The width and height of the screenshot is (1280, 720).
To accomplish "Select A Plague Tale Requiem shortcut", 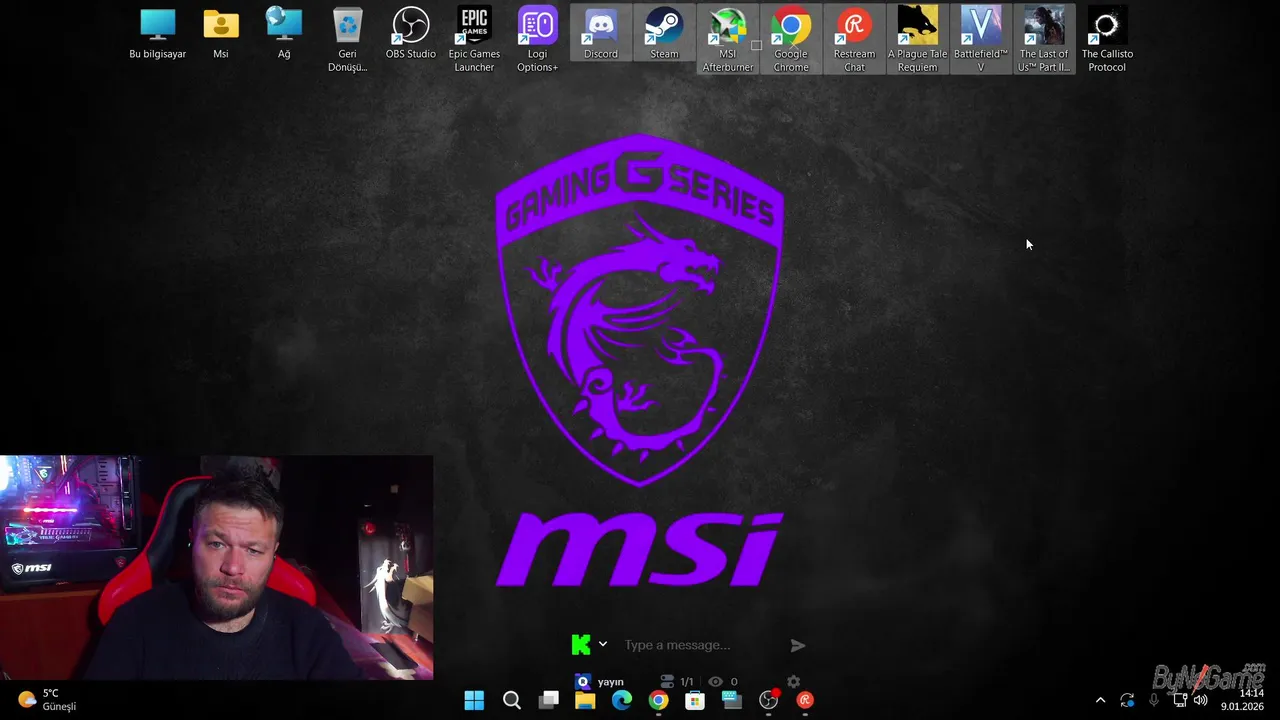I will (917, 40).
